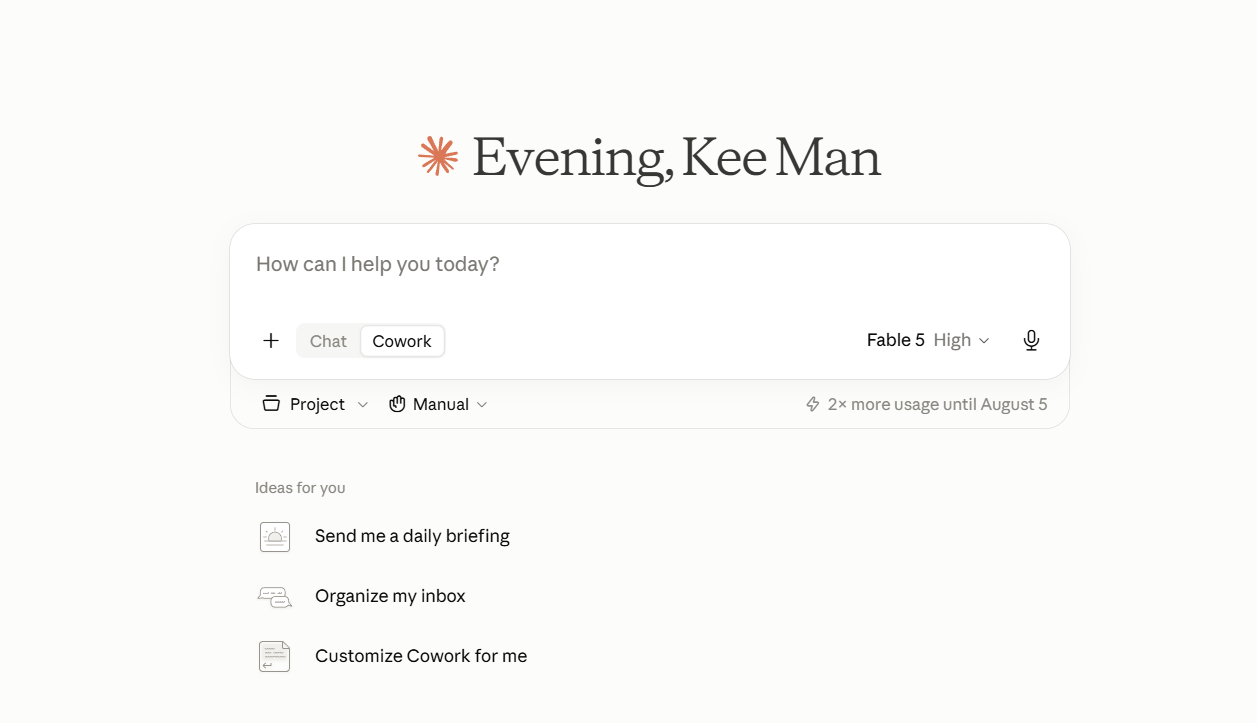
Task: Focus the 'How can I help you today?' field
Action: coord(650,264)
